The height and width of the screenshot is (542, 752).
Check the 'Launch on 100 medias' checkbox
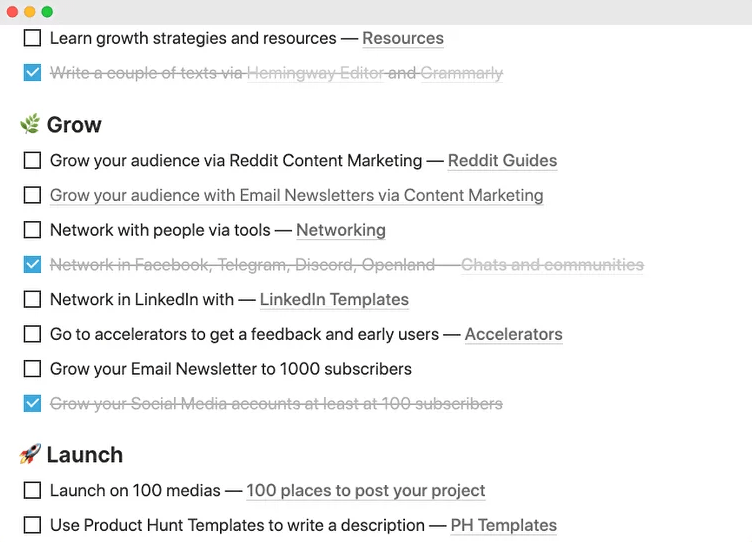(32, 490)
